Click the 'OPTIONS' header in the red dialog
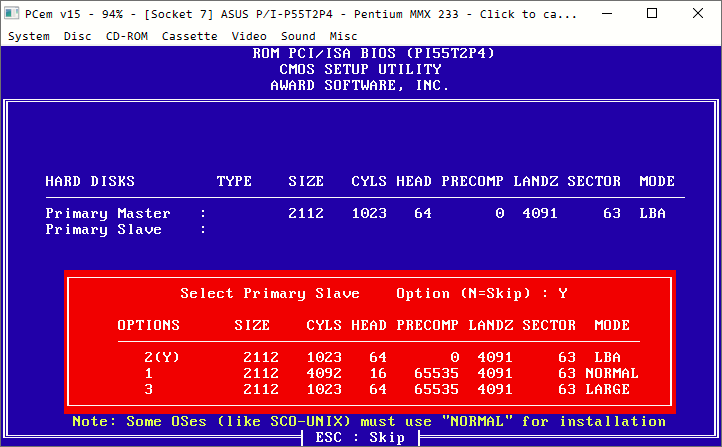 [x=148, y=325]
